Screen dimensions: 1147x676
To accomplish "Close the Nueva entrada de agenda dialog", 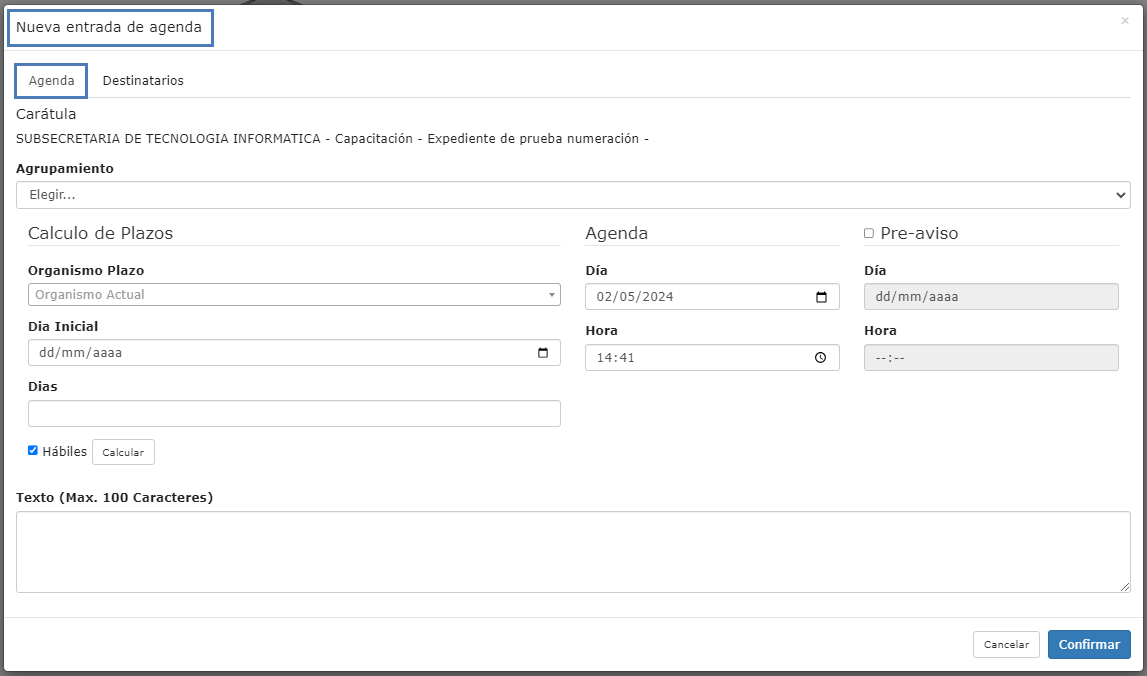I will pos(1124,21).
